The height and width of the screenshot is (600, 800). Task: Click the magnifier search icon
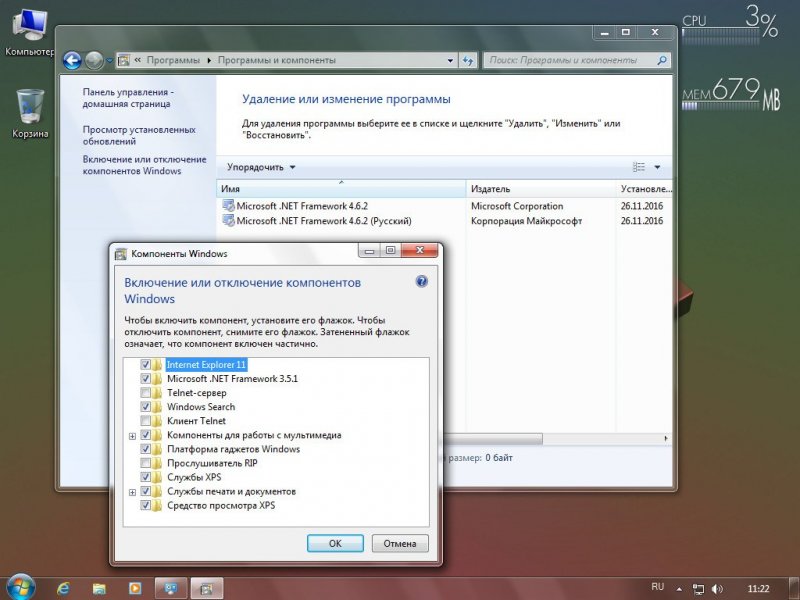click(x=662, y=60)
